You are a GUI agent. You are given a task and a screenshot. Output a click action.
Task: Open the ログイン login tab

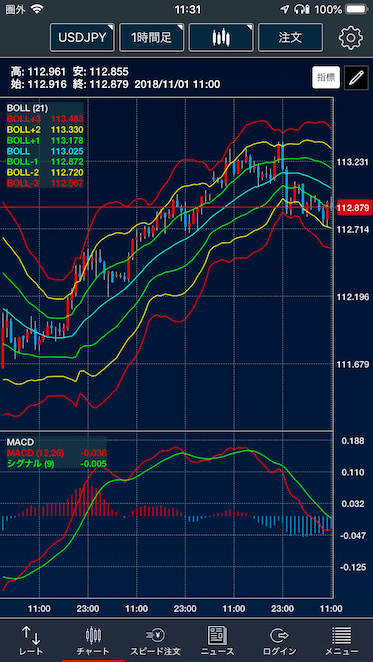pos(279,640)
